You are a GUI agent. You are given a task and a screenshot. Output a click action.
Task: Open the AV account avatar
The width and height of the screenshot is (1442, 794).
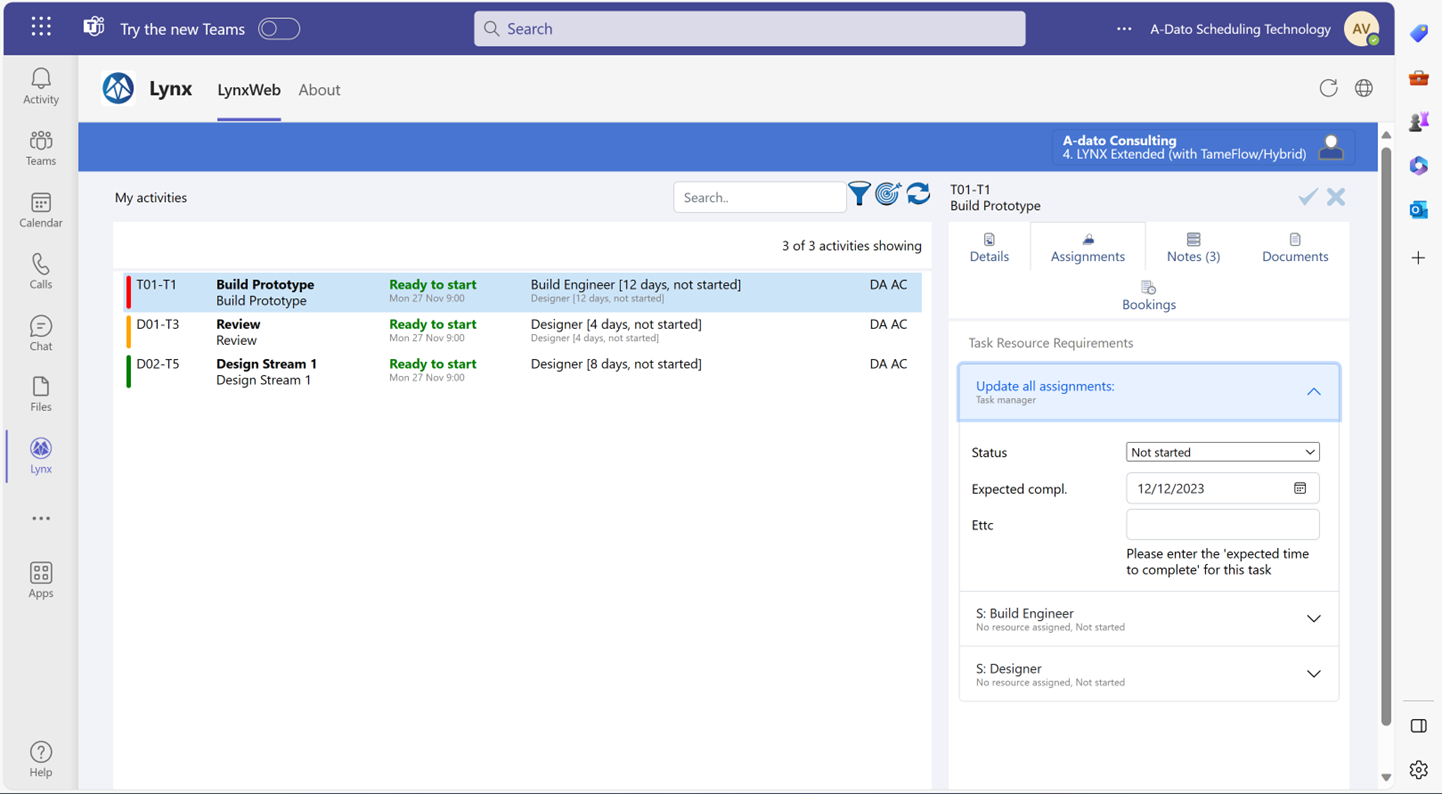(x=1362, y=29)
